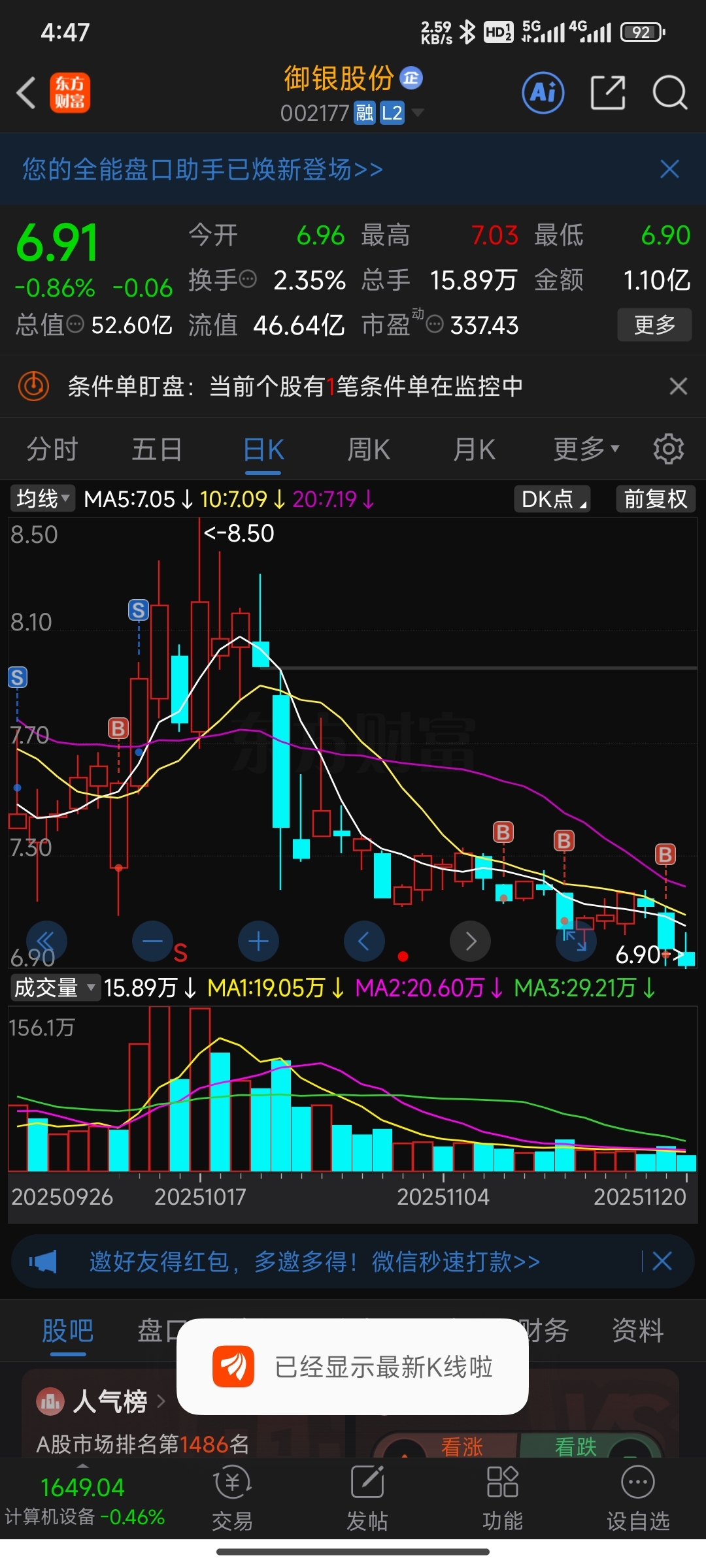706x1568 pixels.
Task: Tap 更多 button for more quote data
Action: point(654,324)
